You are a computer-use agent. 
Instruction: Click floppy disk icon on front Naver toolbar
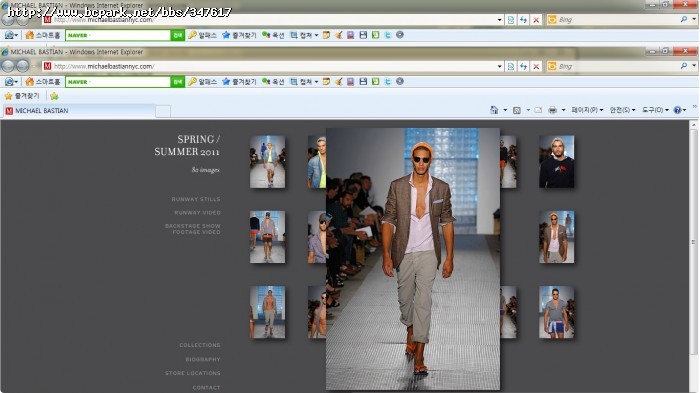363,82
